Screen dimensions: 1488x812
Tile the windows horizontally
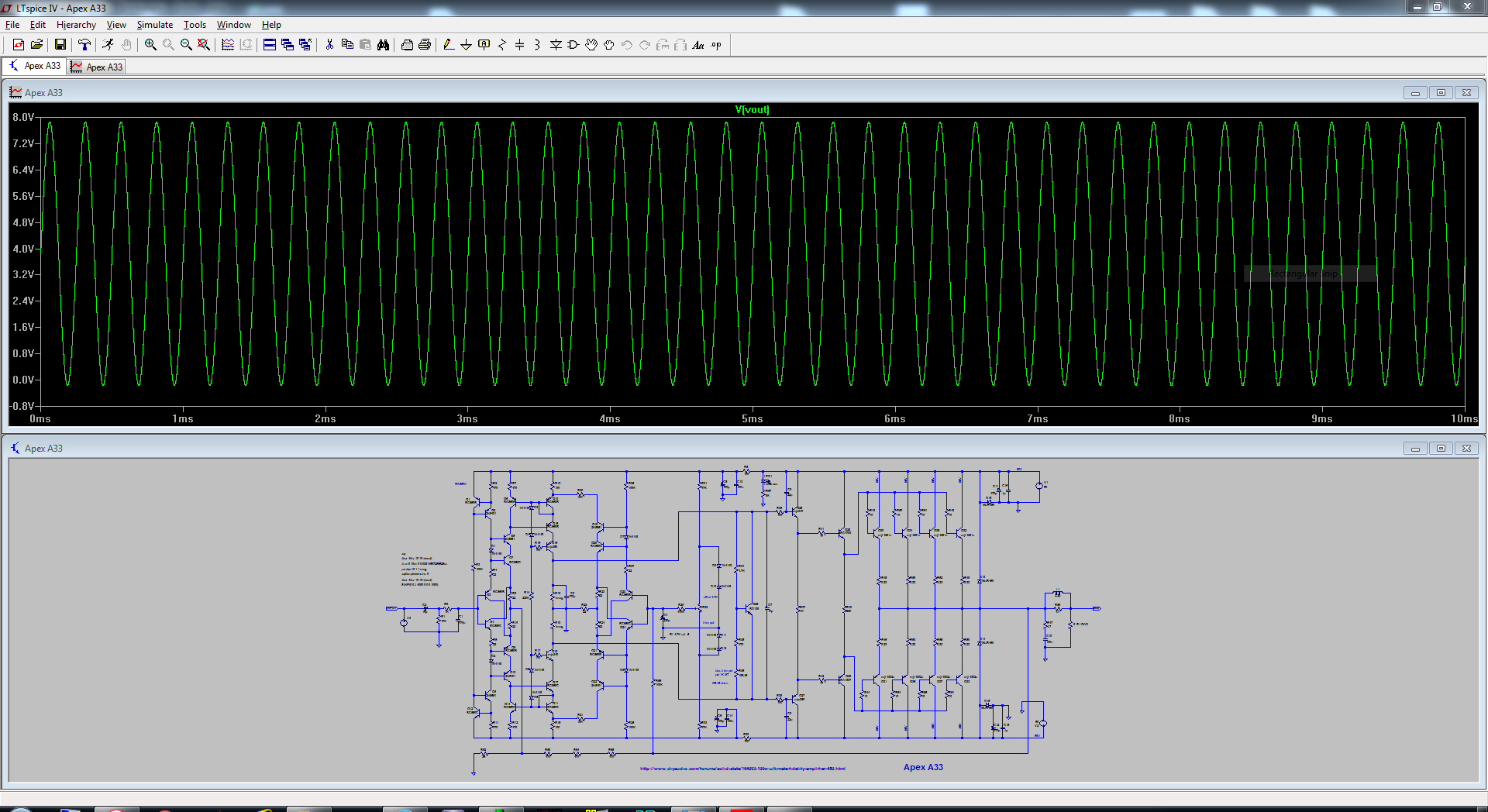tap(270, 45)
